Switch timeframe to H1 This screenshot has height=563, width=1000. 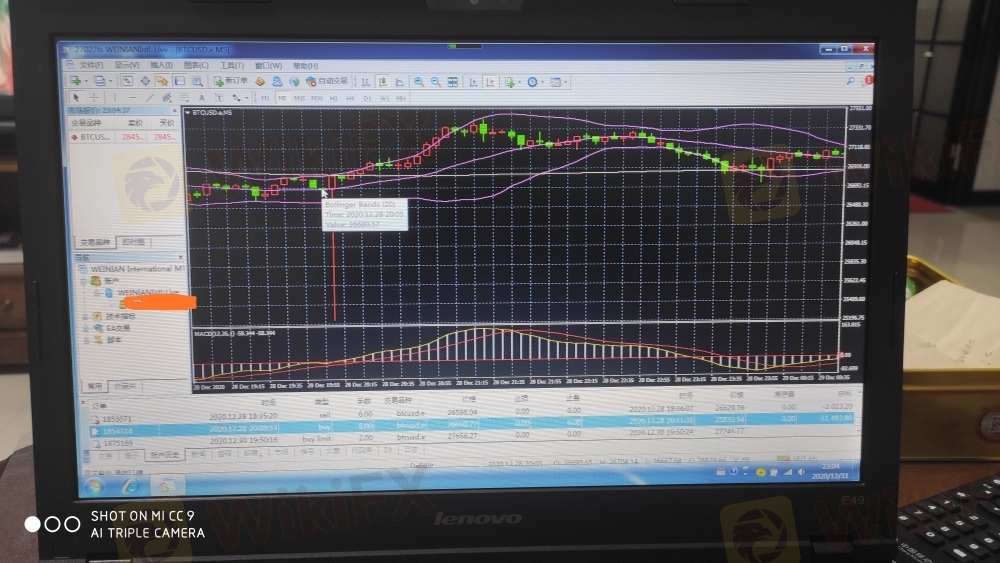click(x=333, y=98)
